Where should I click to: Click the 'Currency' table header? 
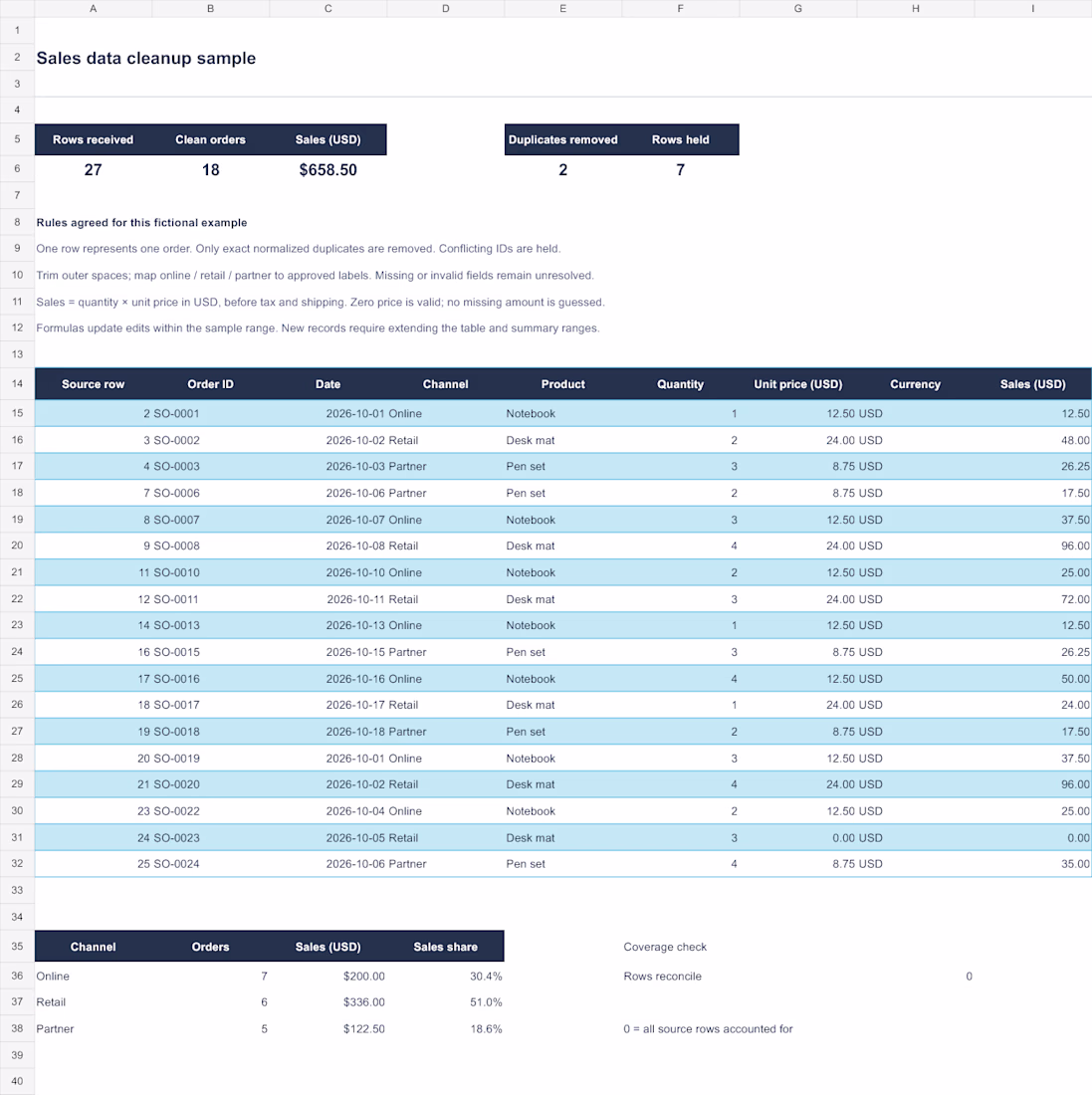tap(916, 384)
